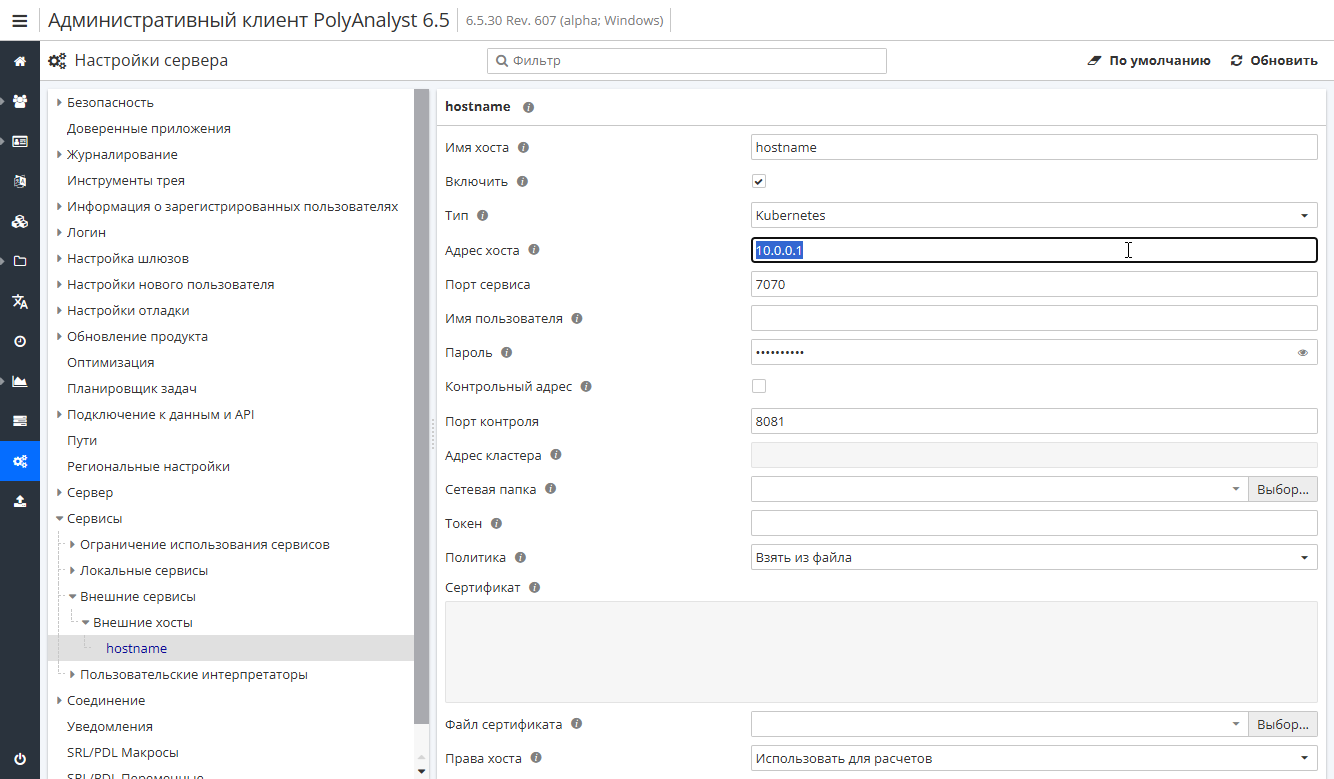Viewport: 1334px width, 779px height.
Task: Open the Файл сертификата combo box arrow
Action: coord(1236,723)
